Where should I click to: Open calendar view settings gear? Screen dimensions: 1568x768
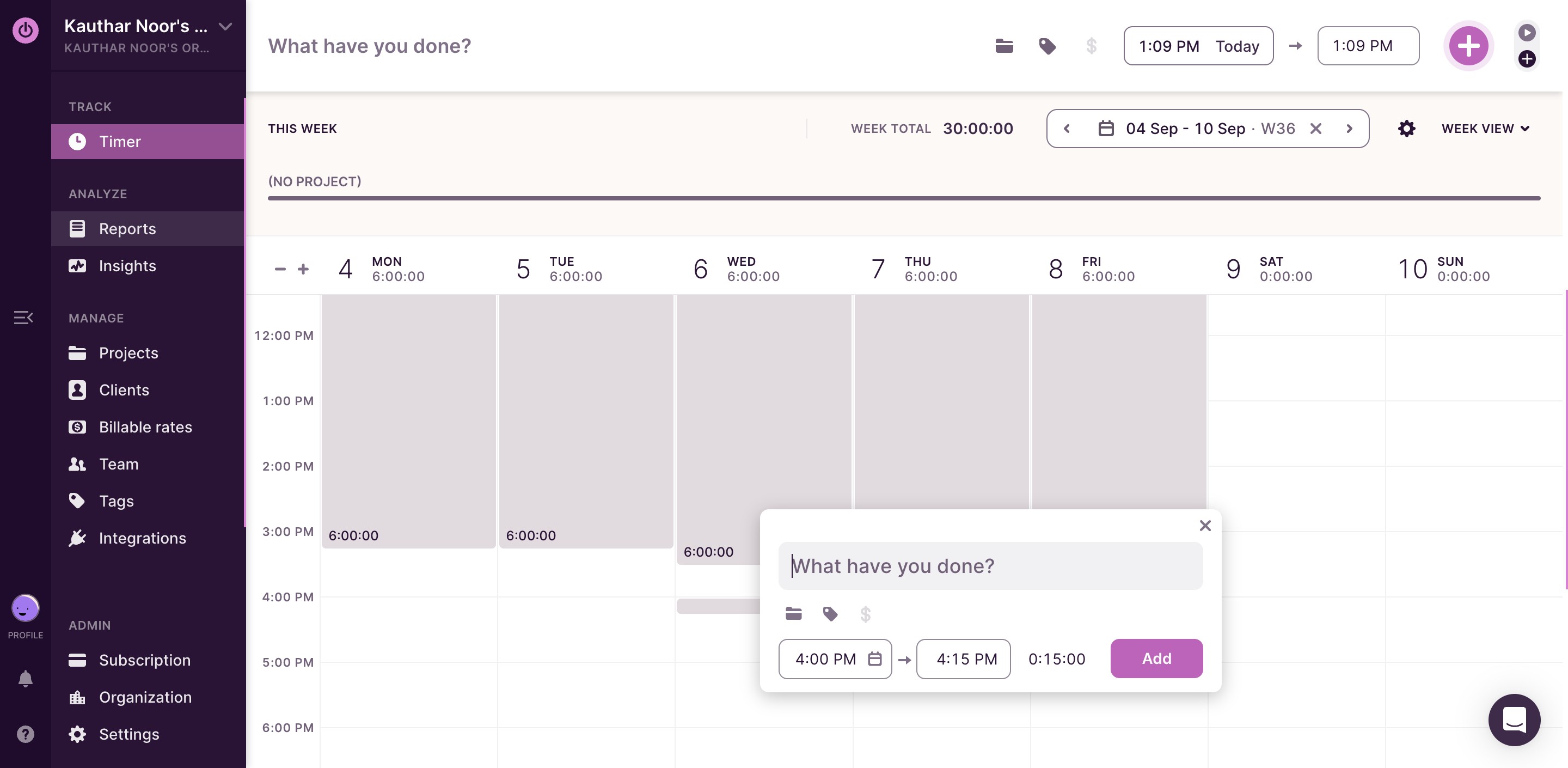(1406, 129)
